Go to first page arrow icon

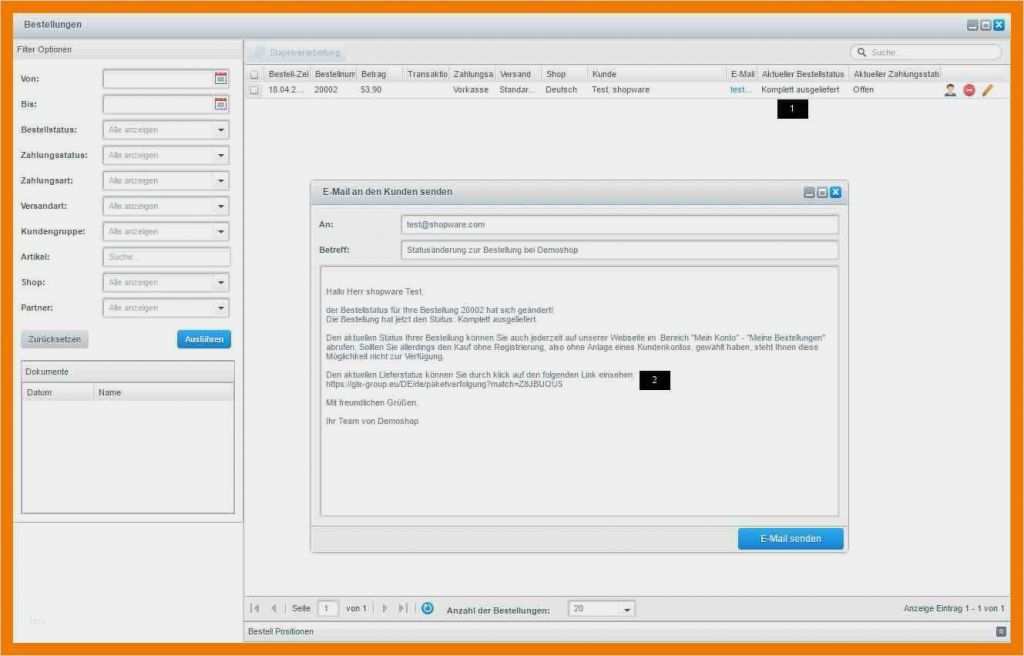tap(255, 608)
